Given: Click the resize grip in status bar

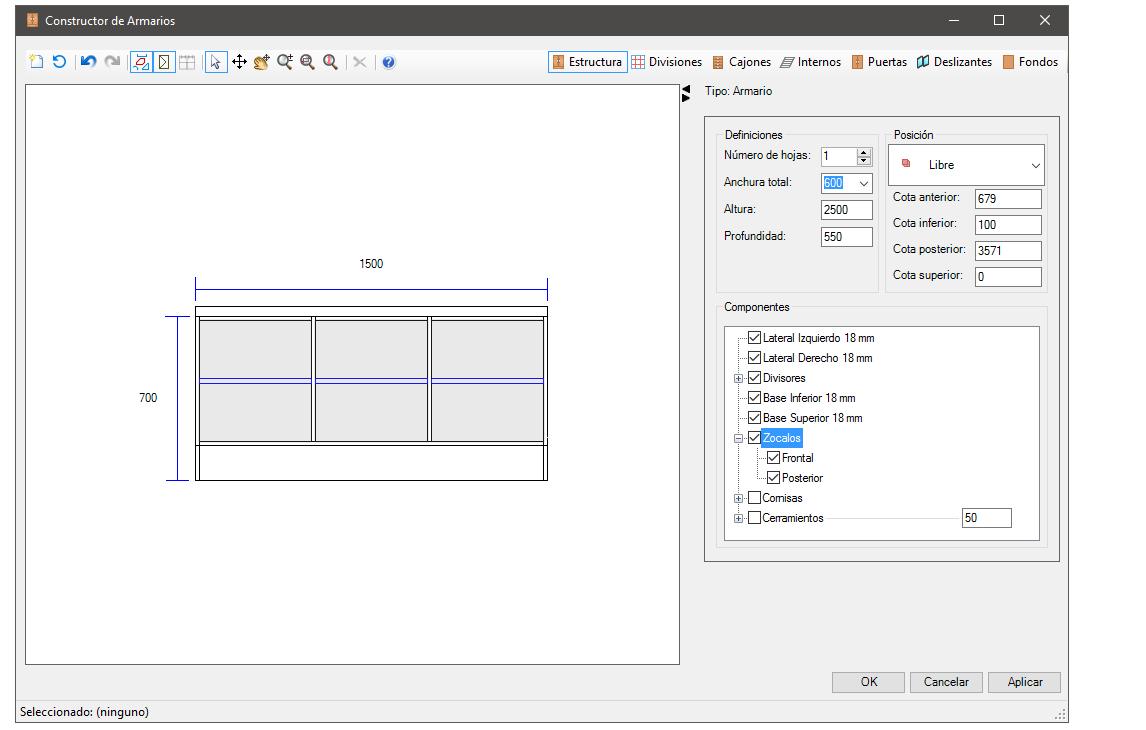Looking at the screenshot, I should point(1060,714).
